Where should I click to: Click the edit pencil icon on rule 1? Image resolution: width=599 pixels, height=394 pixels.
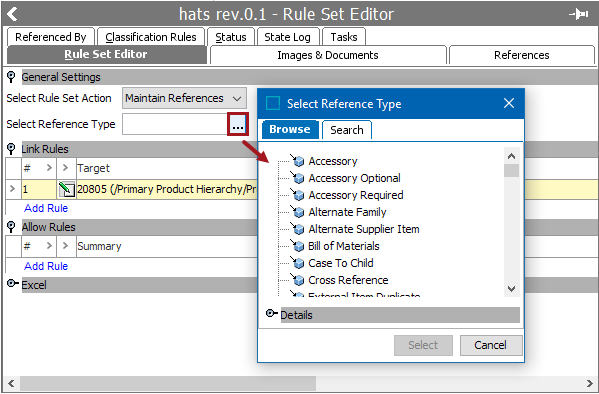click(67, 189)
